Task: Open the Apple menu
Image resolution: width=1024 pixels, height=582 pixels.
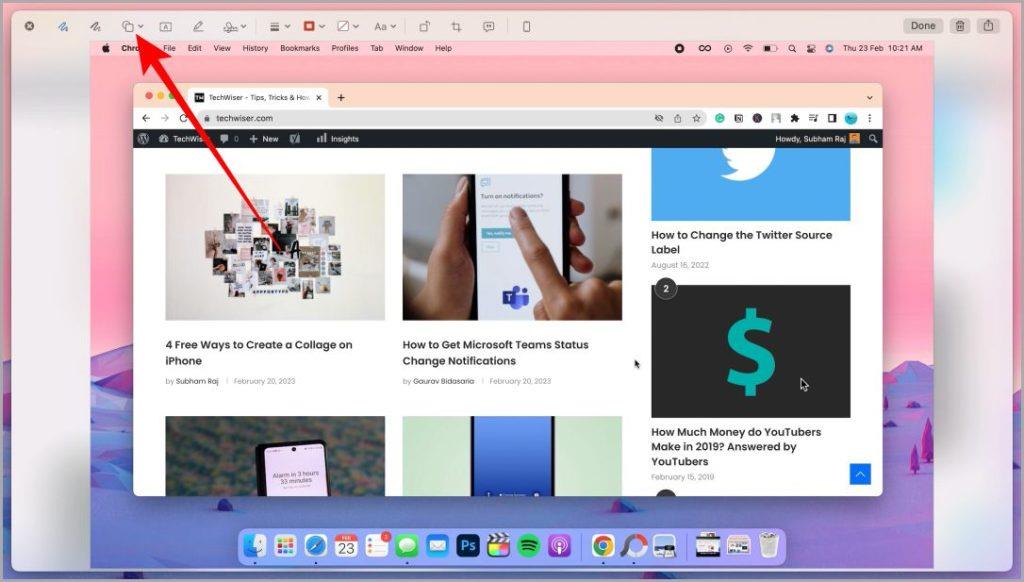Action: point(106,48)
